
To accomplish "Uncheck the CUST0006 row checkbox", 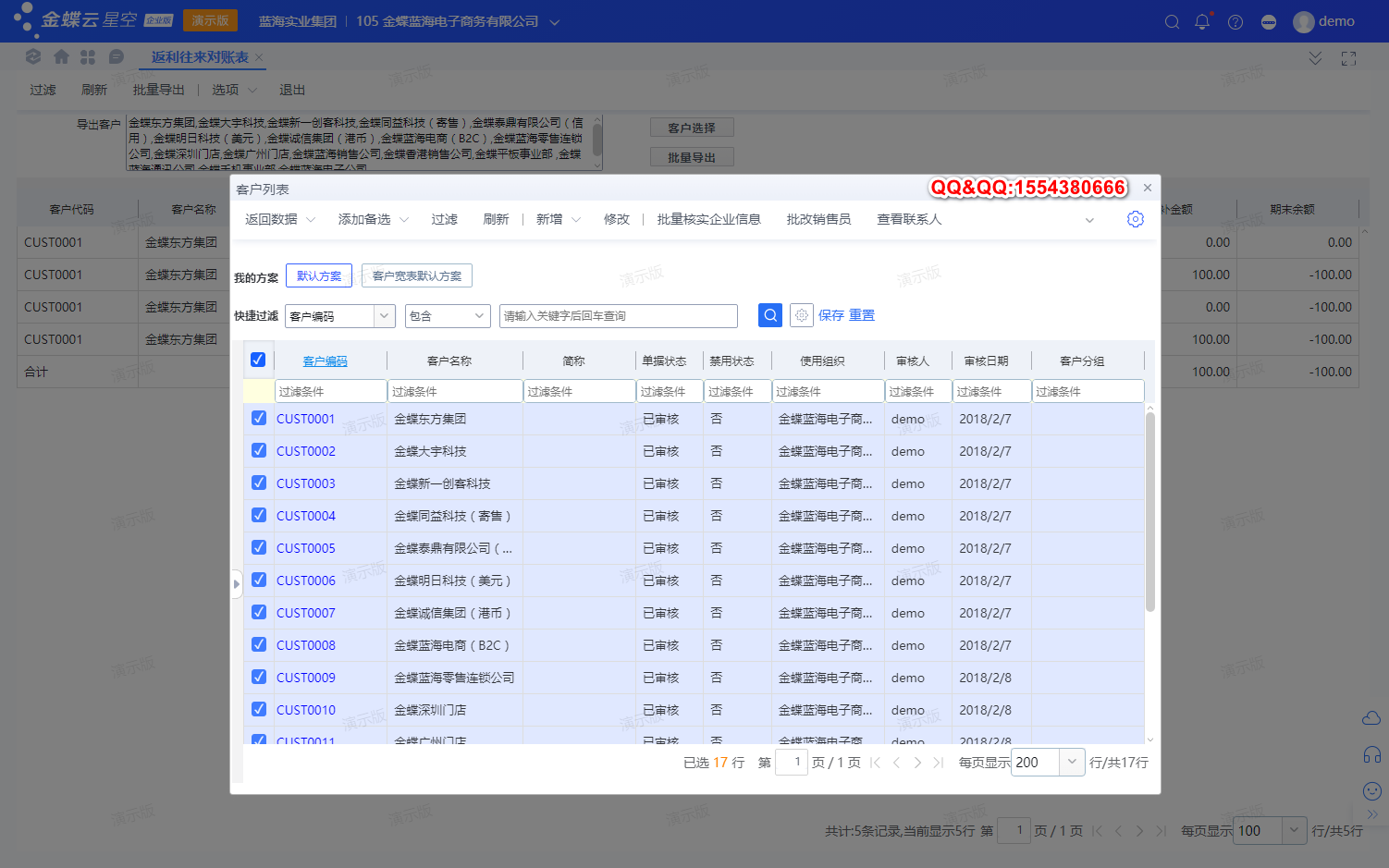I will (259, 580).
